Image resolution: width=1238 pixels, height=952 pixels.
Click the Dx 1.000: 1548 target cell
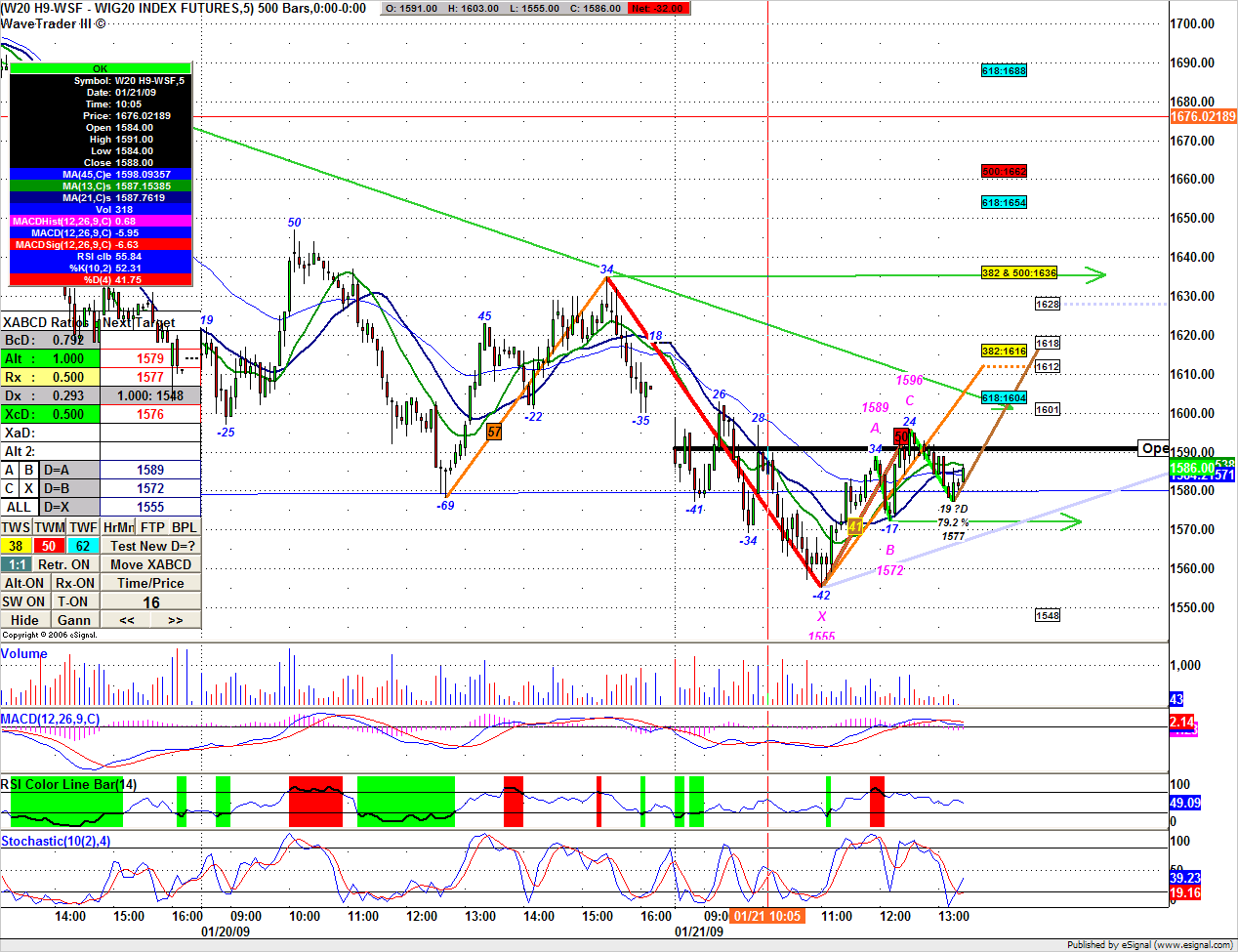click(x=150, y=395)
